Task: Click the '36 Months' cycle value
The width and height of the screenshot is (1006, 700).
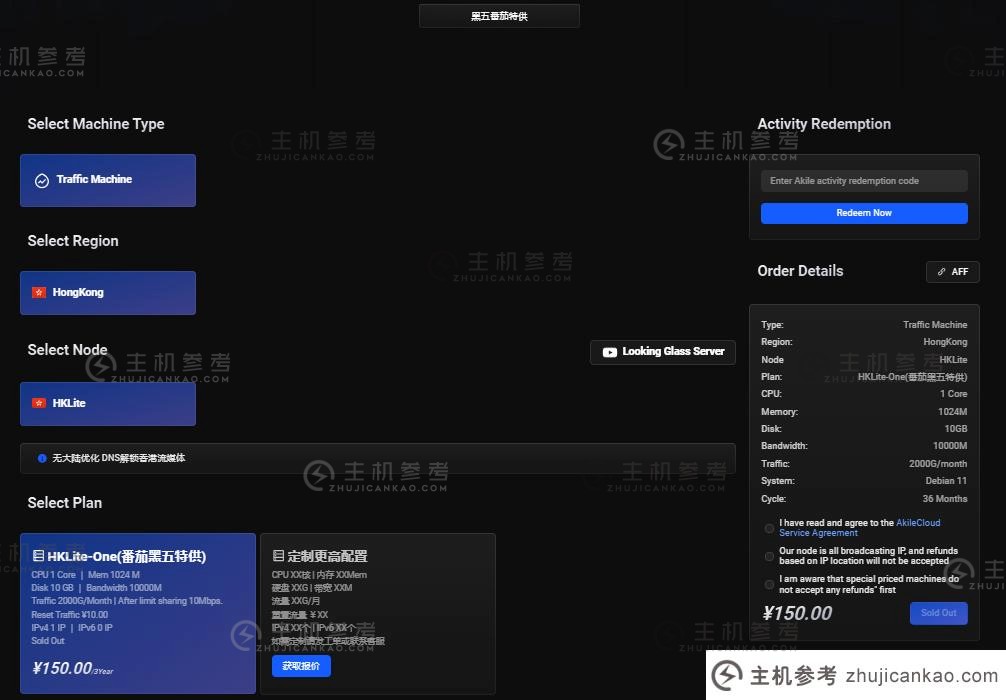Action: (x=945, y=499)
